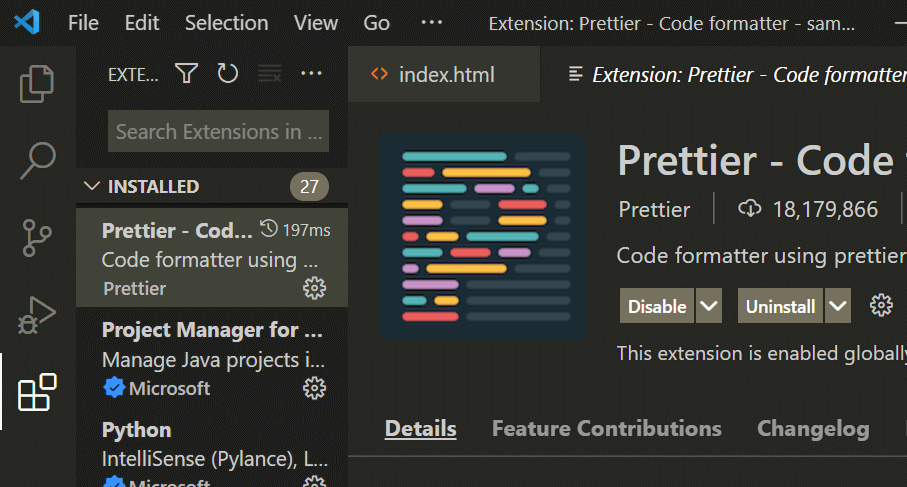
Task: Click 'This extension is enabled globally' text
Action: coord(762,353)
